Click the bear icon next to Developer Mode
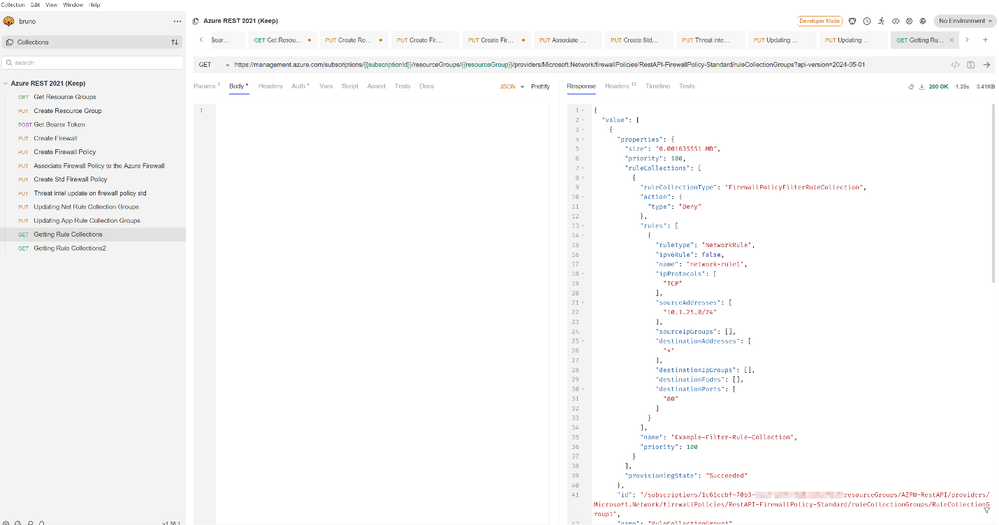This screenshot has height=525, width=999. point(852,21)
